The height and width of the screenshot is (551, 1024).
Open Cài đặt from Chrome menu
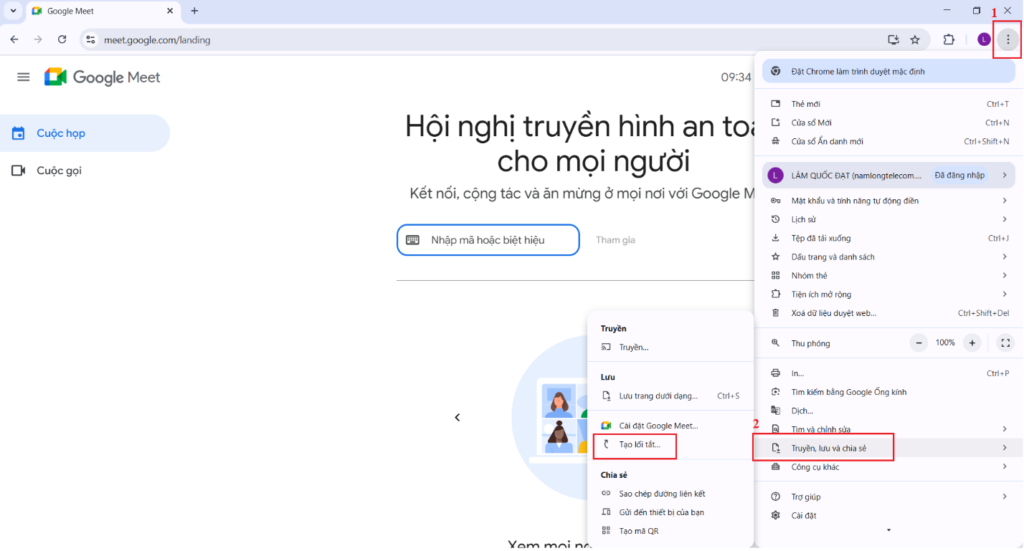(803, 516)
